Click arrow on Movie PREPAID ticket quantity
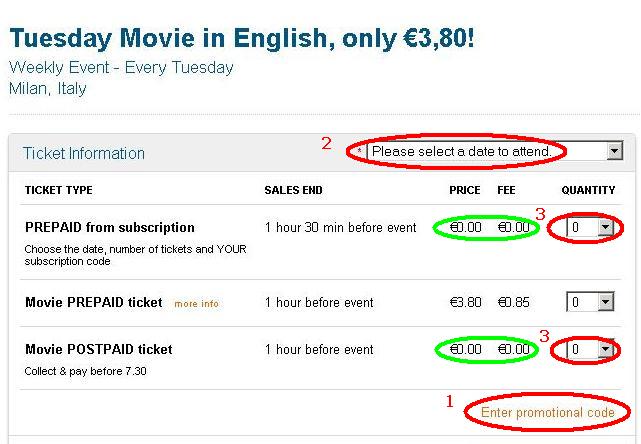 tap(606, 302)
